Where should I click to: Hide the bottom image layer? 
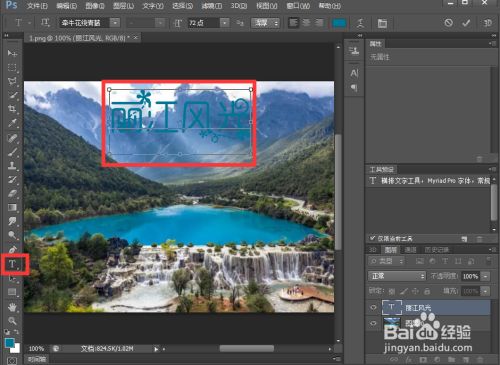point(373,323)
